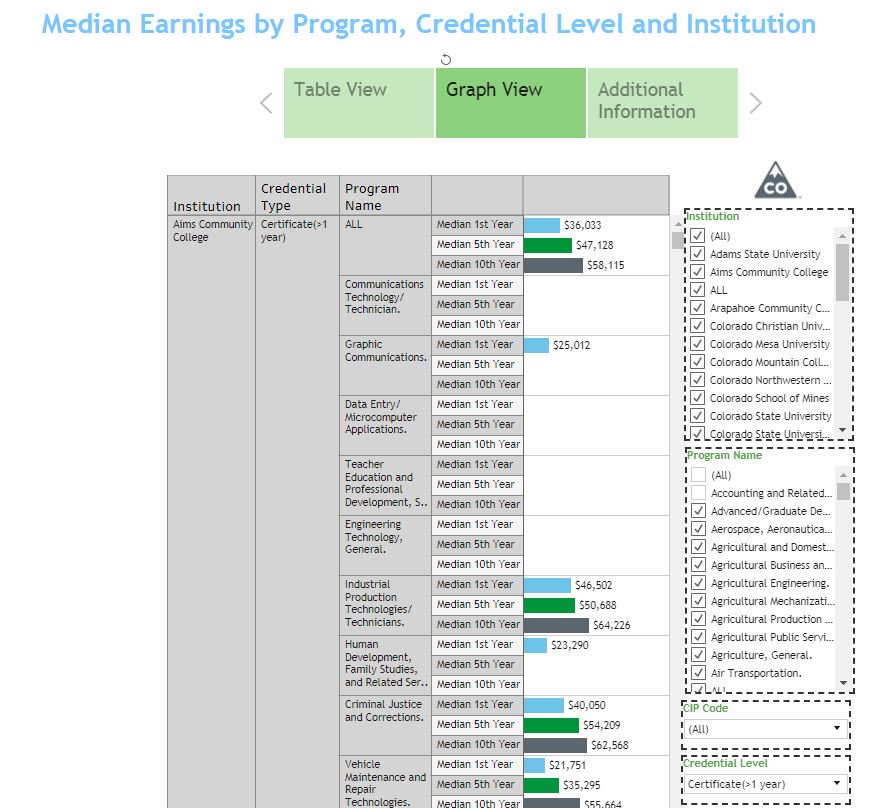Screen dimensions: 876x808
Task: Uncheck Colorado School of Mines
Action: 697,398
